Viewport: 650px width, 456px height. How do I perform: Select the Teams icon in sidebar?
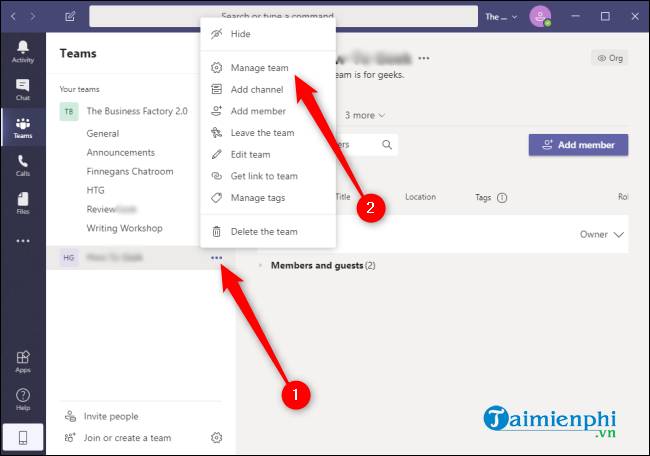coord(23,128)
